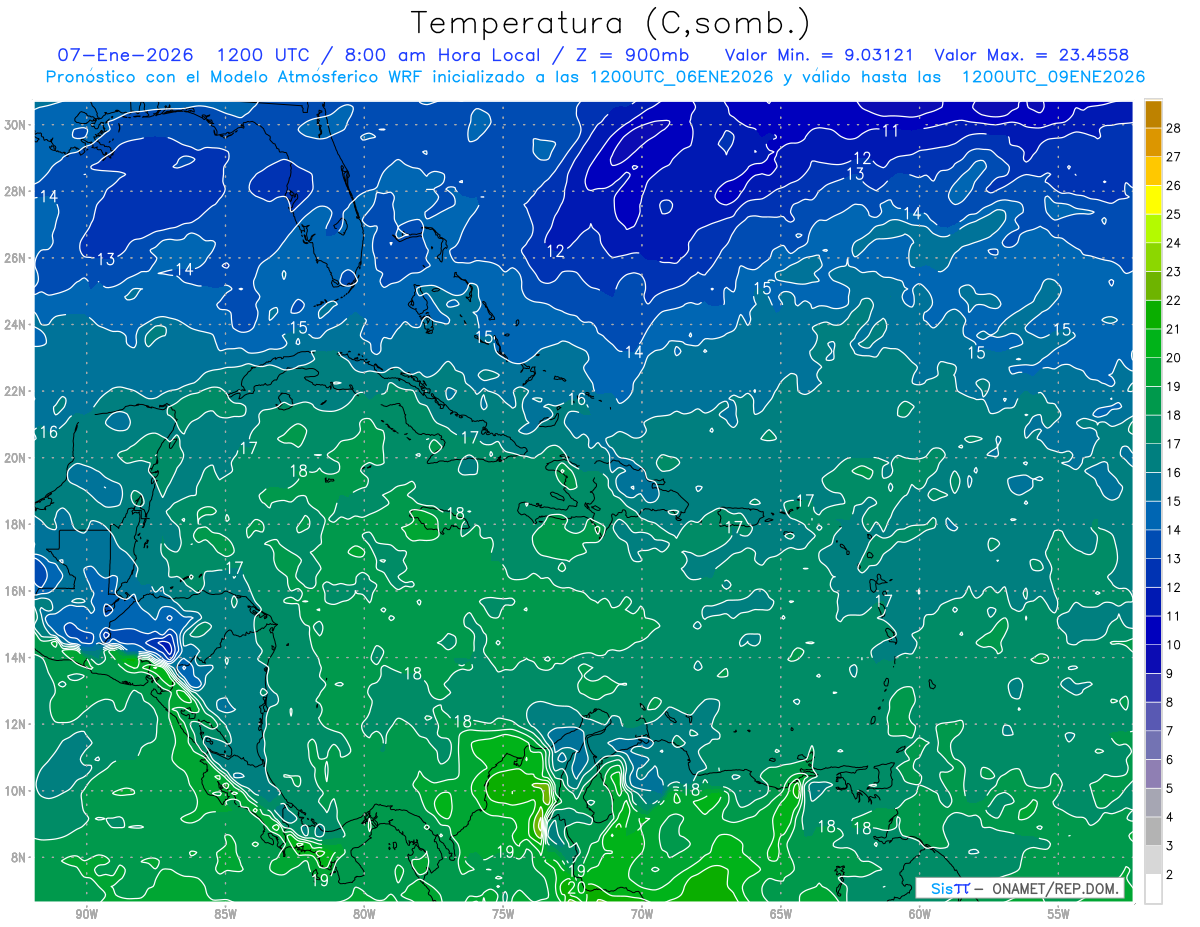Click the '20N' latitude axis label
The width and height of the screenshot is (1200, 927).
tap(14, 458)
